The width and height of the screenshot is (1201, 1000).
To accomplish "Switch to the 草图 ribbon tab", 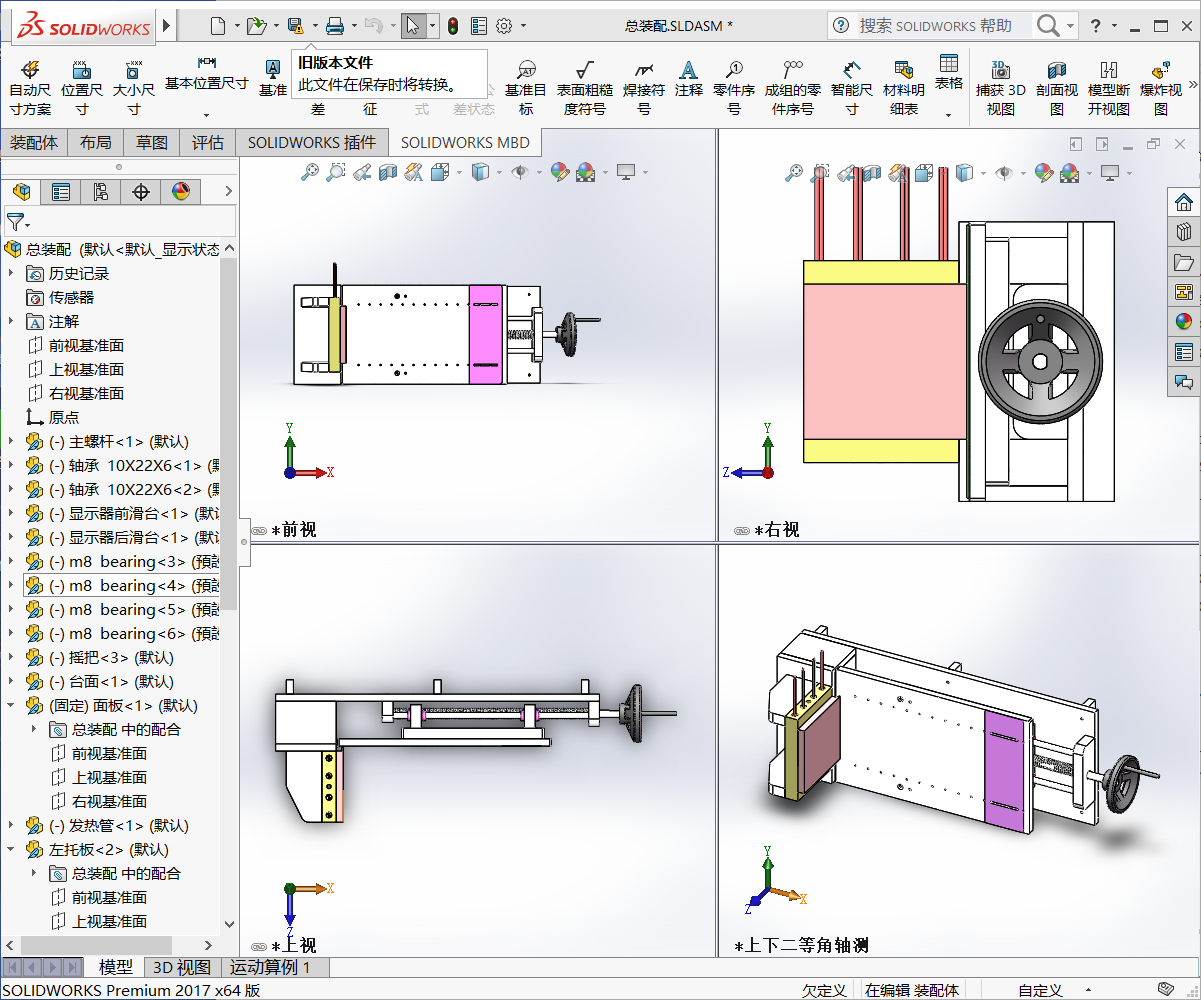I will pos(152,142).
